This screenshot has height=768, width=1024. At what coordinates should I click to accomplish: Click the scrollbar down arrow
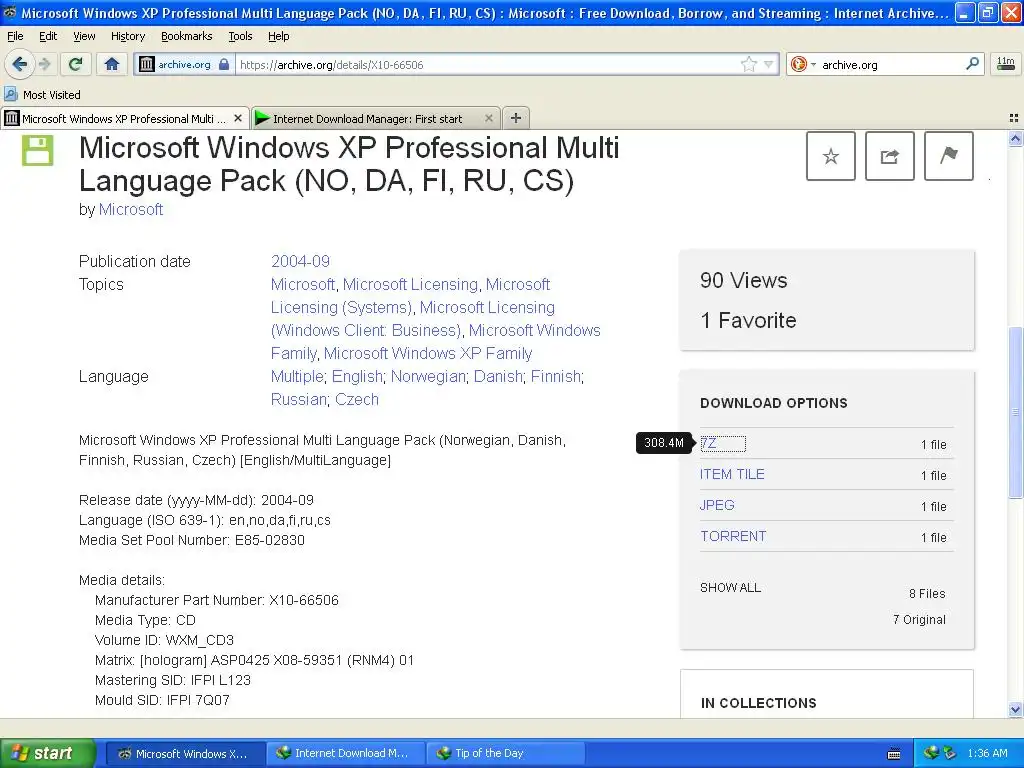click(1015, 709)
